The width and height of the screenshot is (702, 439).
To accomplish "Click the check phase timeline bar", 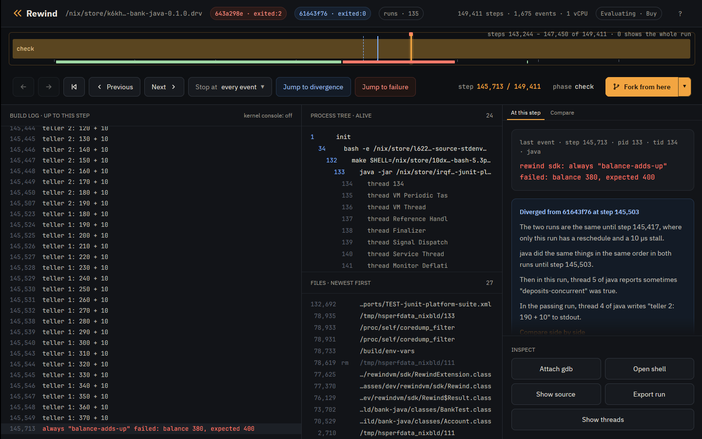I will pyautogui.click(x=351, y=48).
